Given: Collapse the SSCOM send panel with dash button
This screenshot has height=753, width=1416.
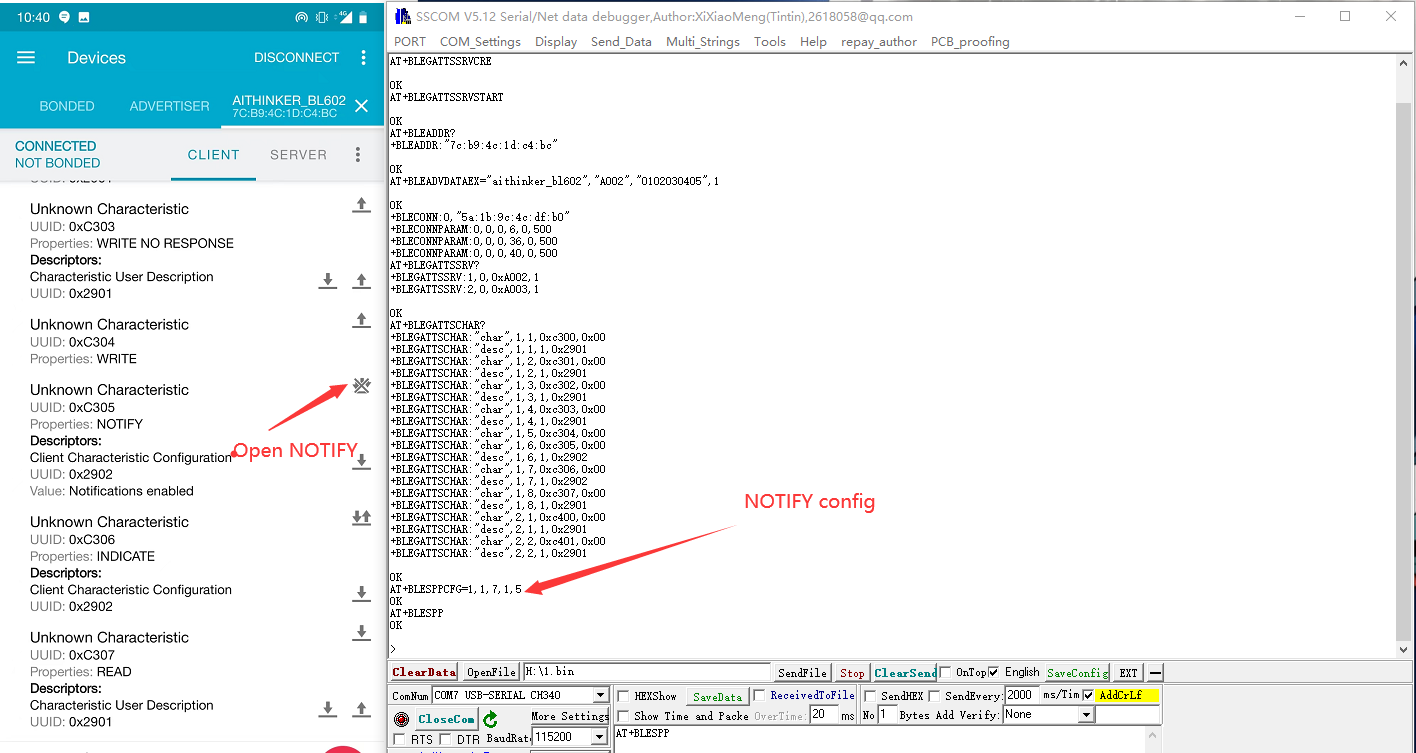Looking at the screenshot, I should point(1155,673).
